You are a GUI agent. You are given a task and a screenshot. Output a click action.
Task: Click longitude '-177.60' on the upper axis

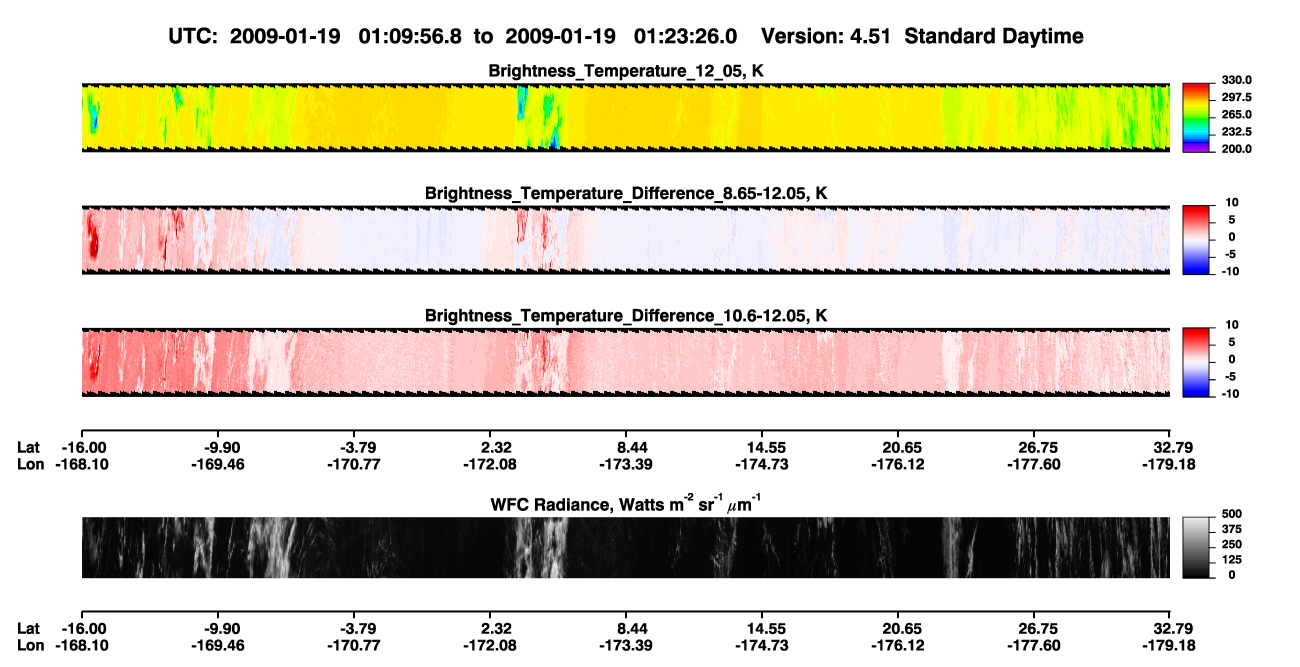1034,464
